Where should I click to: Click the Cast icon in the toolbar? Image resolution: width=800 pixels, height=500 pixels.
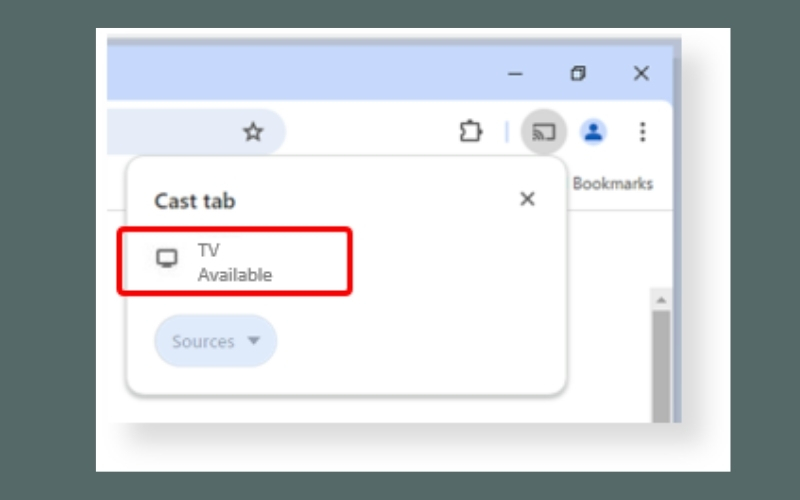coord(544,132)
